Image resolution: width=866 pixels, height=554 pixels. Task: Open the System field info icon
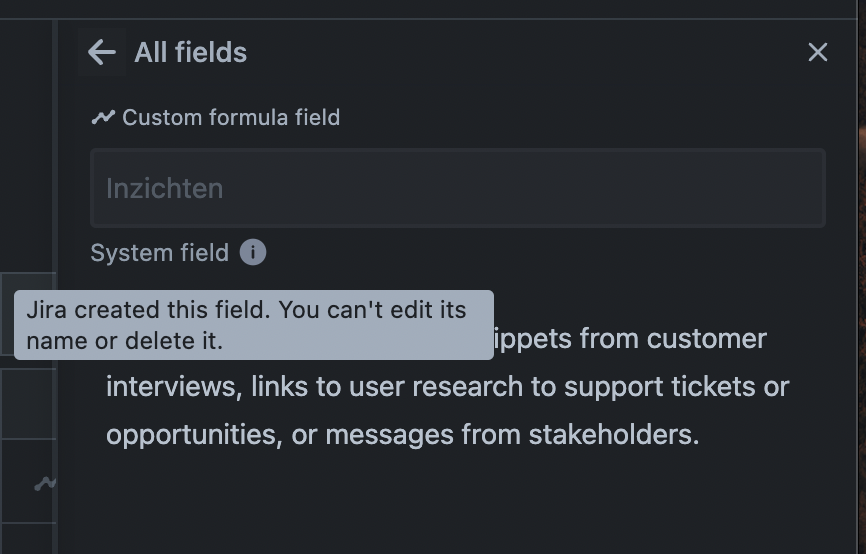253,253
